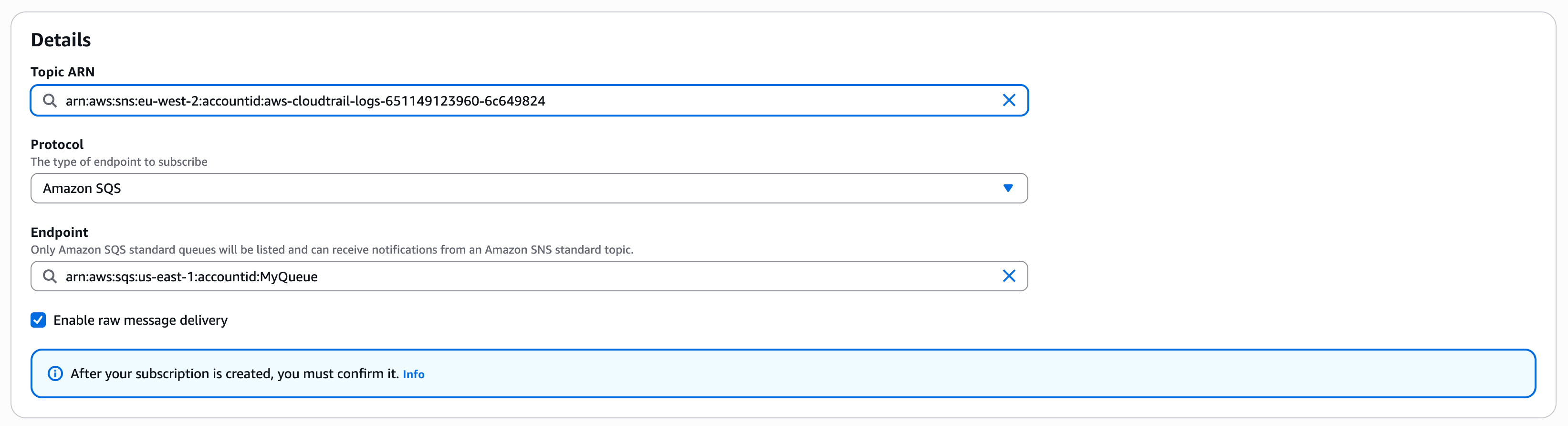This screenshot has width=1568, height=426.
Task: Clear the Topic ARN field value
Action: (1009, 101)
